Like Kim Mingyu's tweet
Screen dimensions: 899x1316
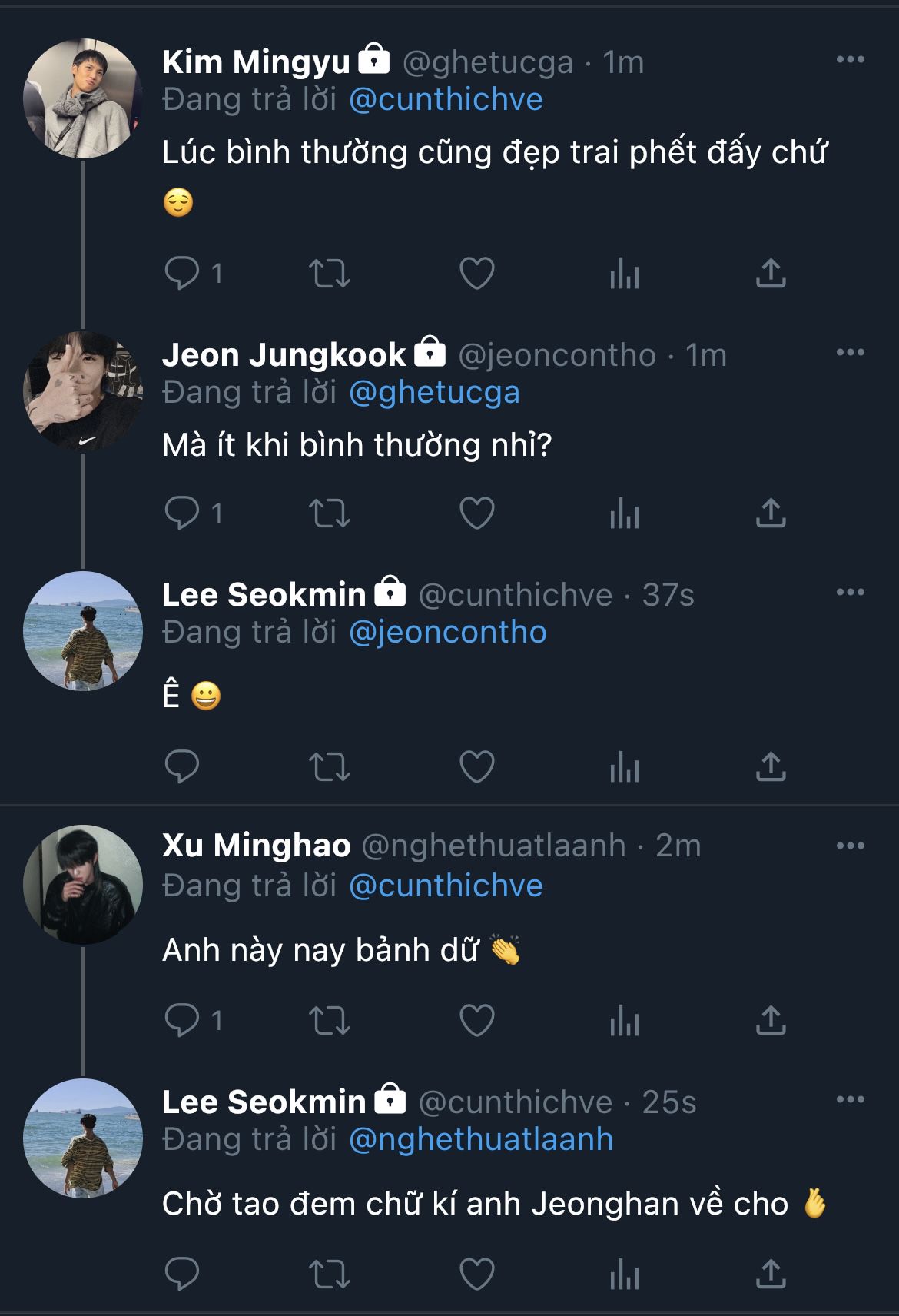476,273
